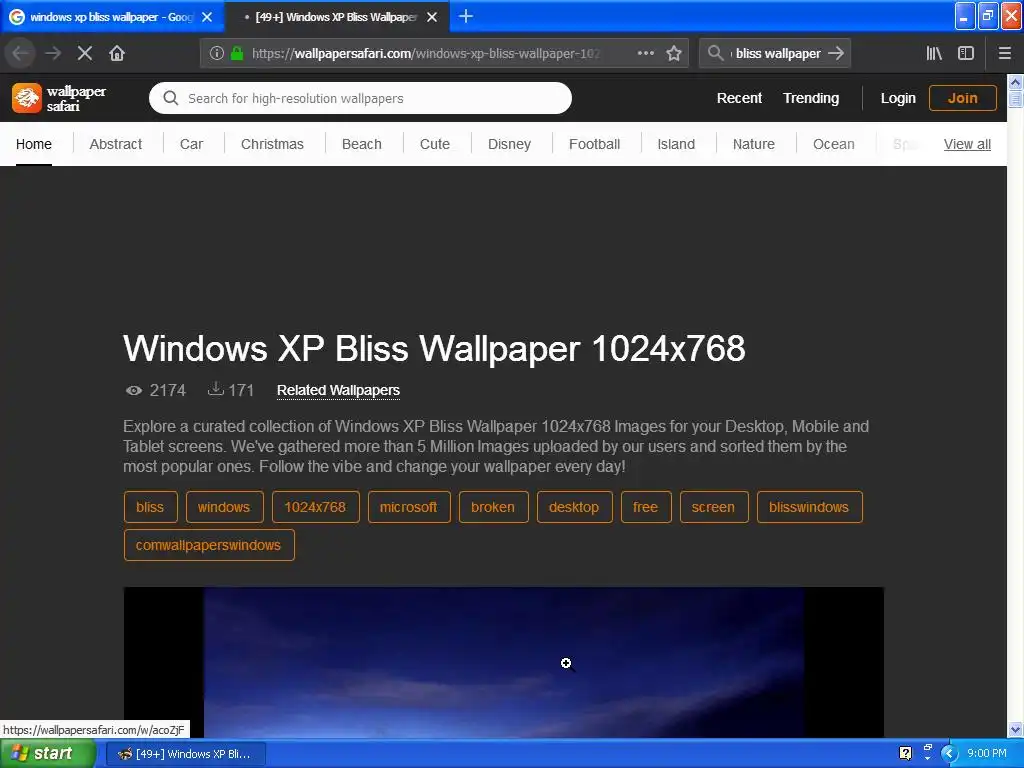Go to Recent wallpapers
The image size is (1024, 768).
tap(739, 98)
